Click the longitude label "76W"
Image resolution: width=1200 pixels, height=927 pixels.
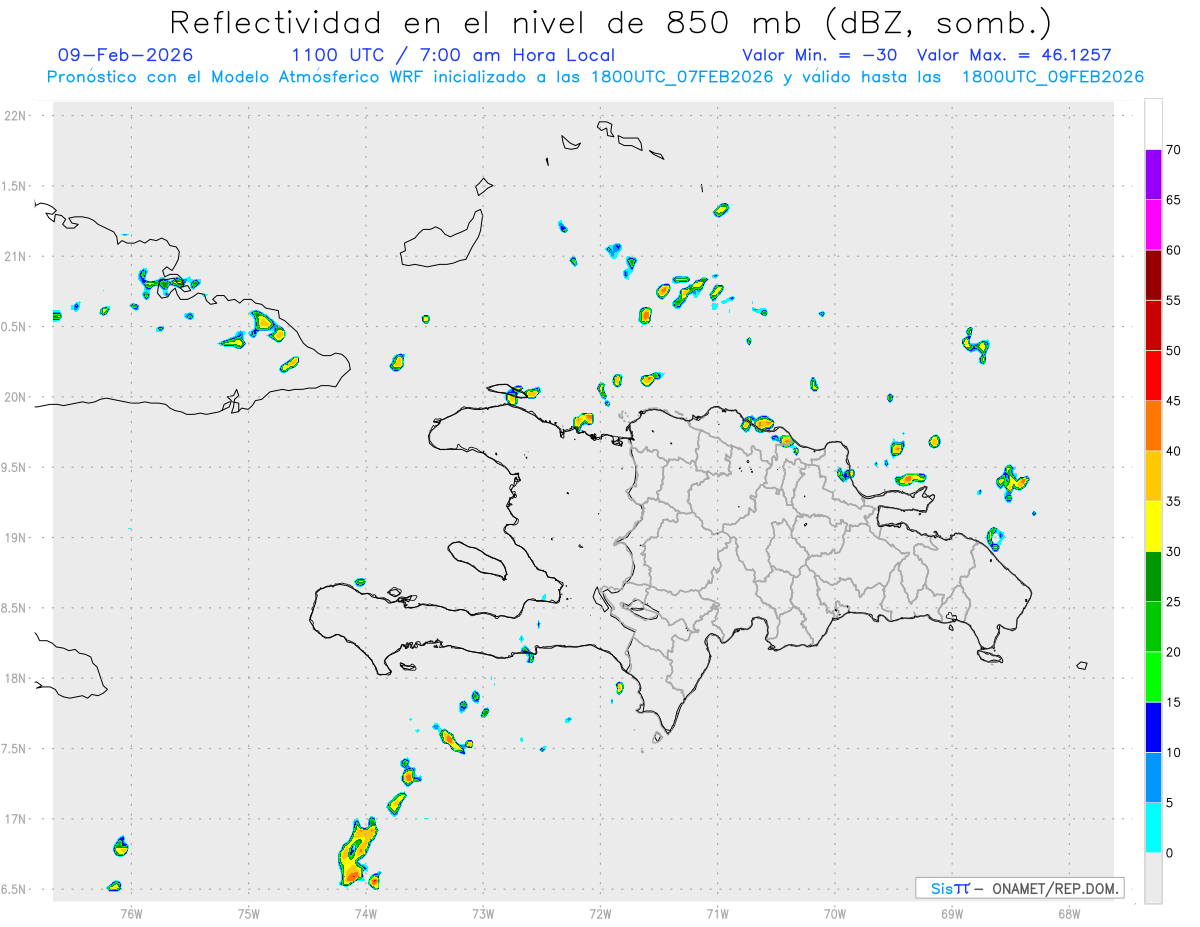[x=131, y=913]
